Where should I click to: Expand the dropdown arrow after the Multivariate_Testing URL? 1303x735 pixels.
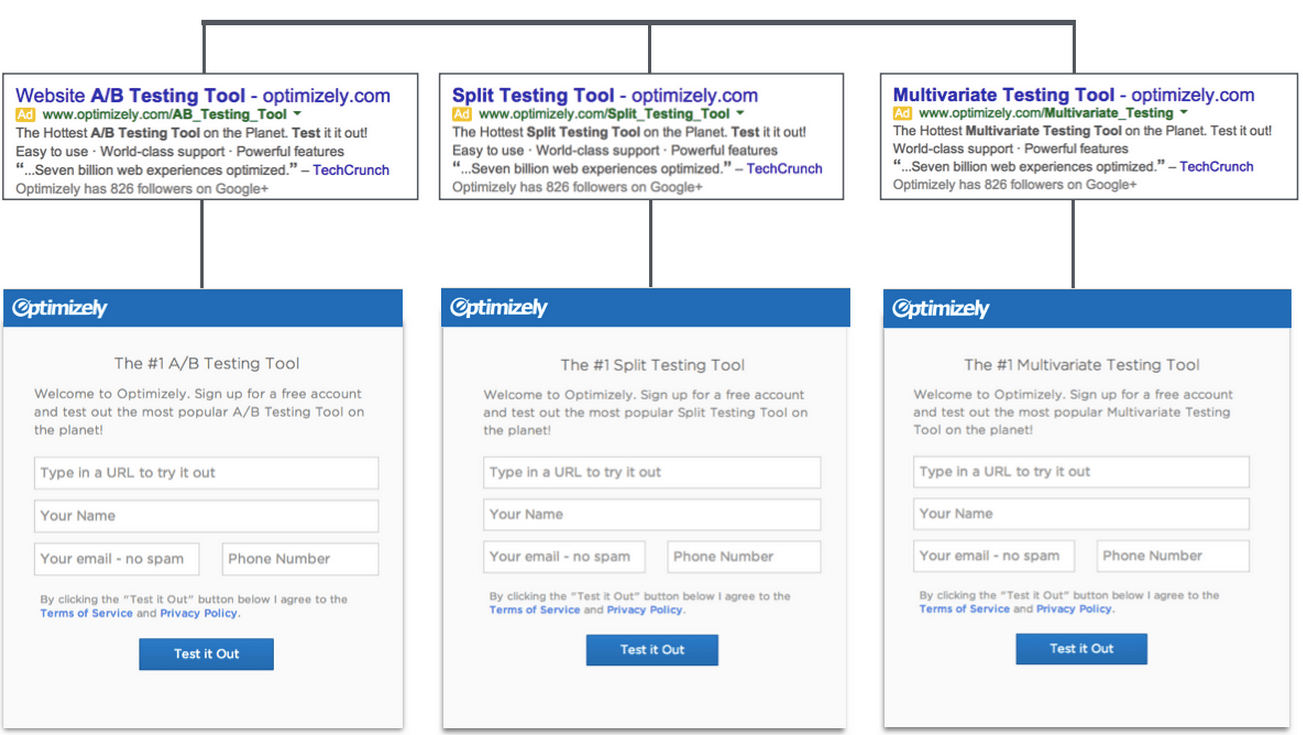tap(1184, 113)
